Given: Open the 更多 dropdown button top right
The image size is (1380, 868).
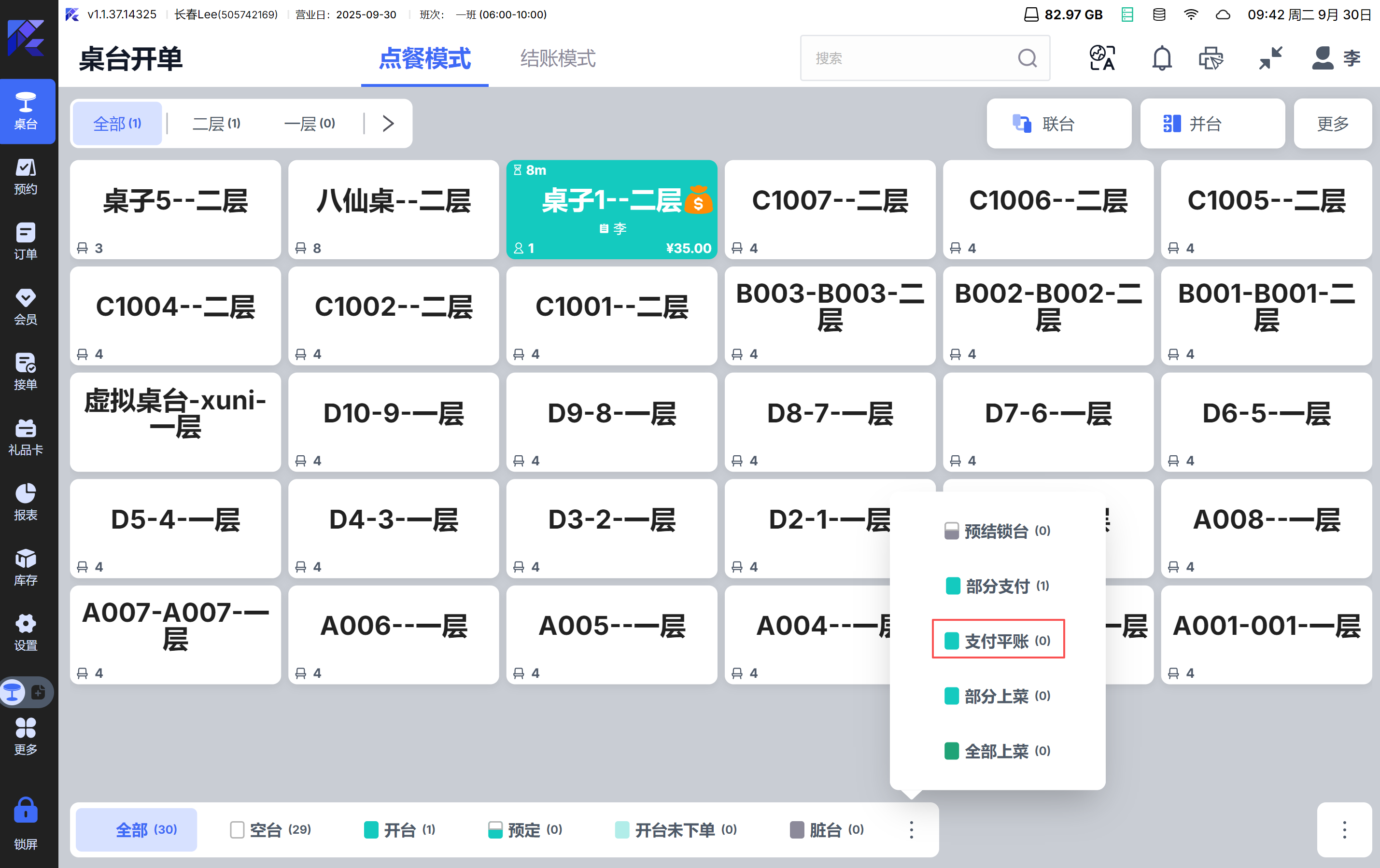Looking at the screenshot, I should click(1332, 123).
